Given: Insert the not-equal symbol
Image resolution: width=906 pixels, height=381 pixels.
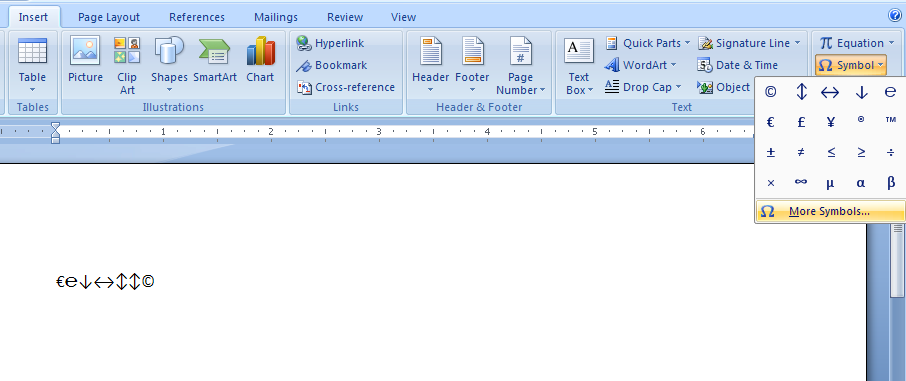Looking at the screenshot, I should (x=801, y=152).
